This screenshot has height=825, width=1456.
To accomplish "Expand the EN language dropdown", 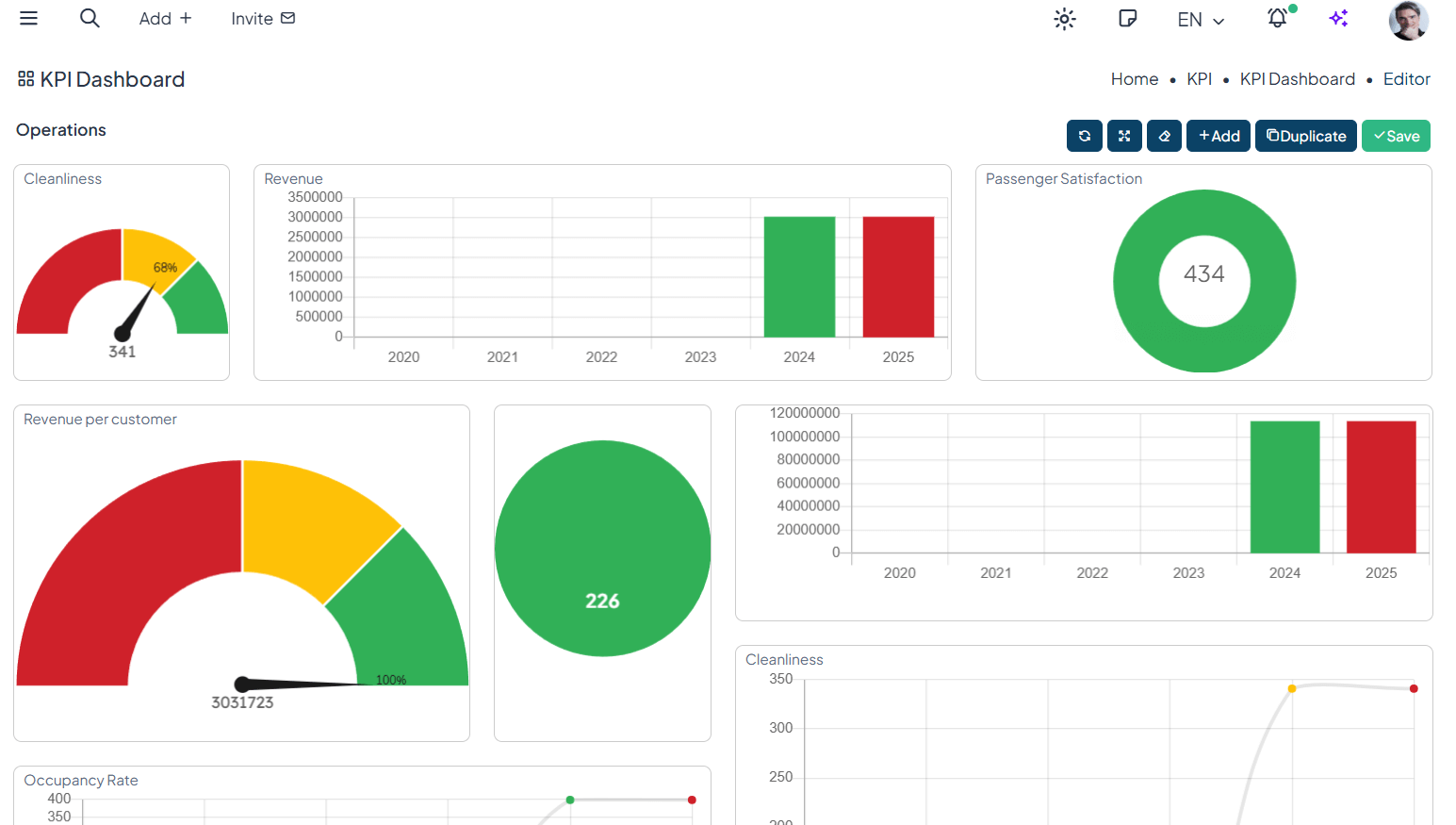I will coord(1201,20).
